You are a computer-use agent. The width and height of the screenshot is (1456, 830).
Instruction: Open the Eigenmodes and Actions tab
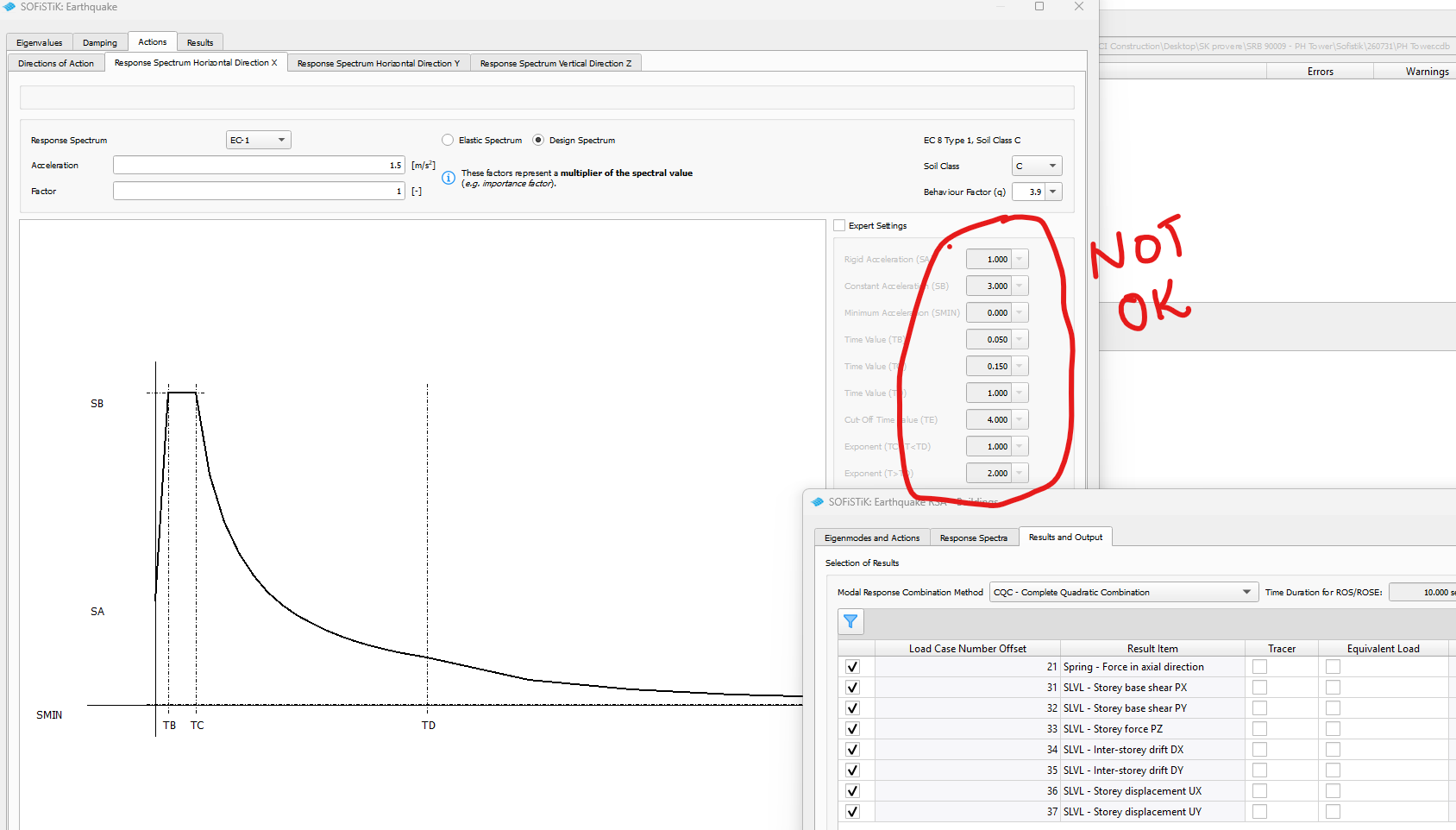pyautogui.click(x=872, y=538)
